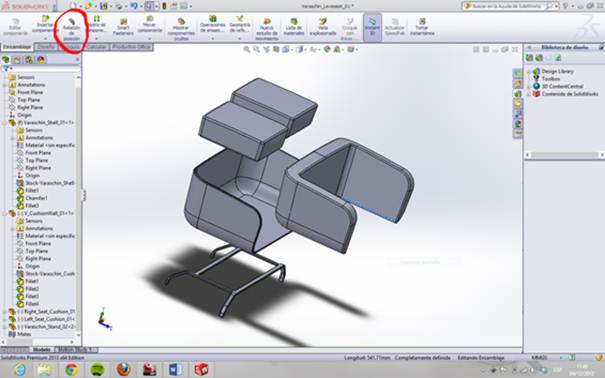
Task: Click Mostrar componentes ocultos icon
Action: click(181, 29)
